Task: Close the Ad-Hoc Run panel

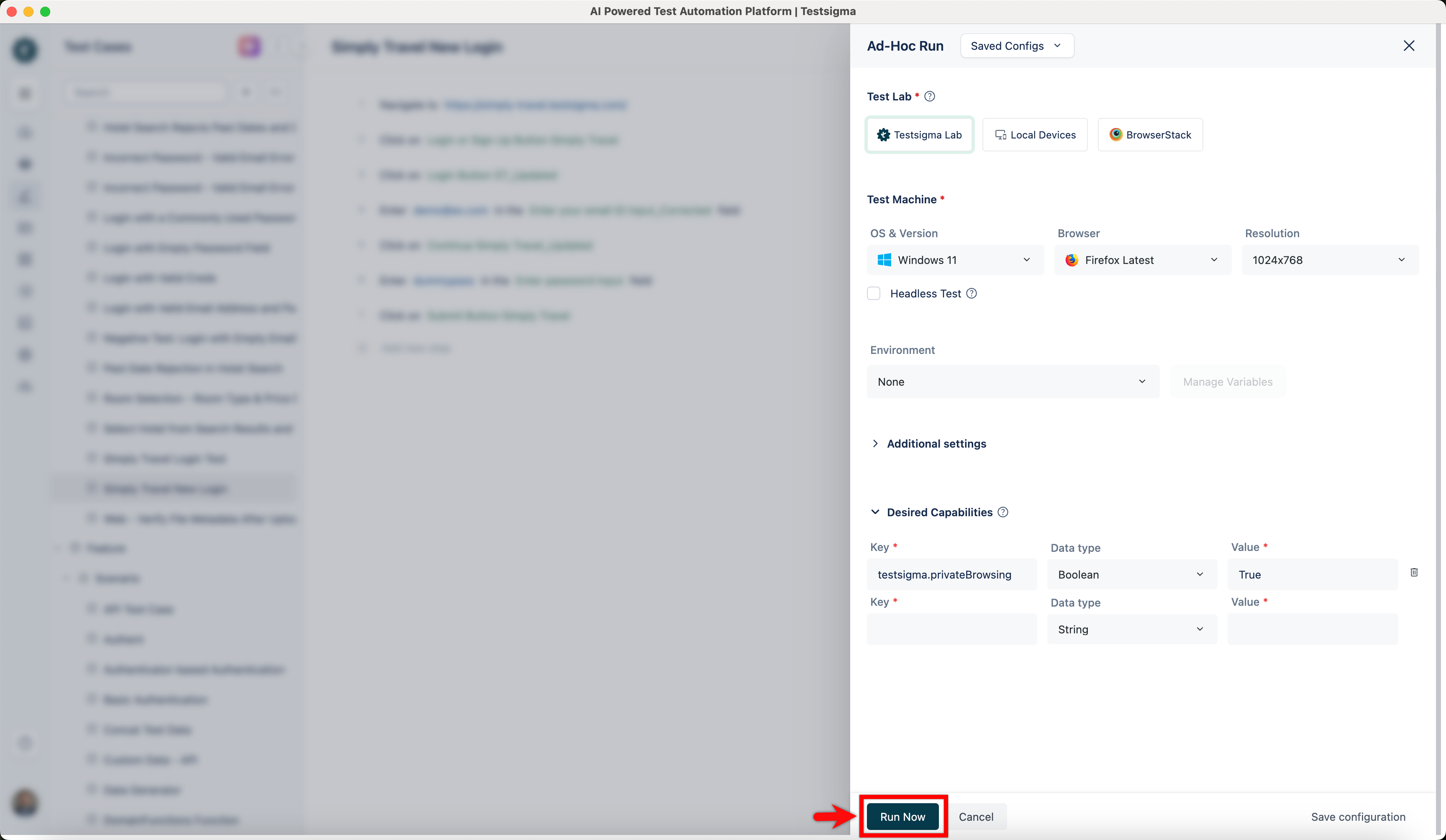Action: click(x=1409, y=46)
